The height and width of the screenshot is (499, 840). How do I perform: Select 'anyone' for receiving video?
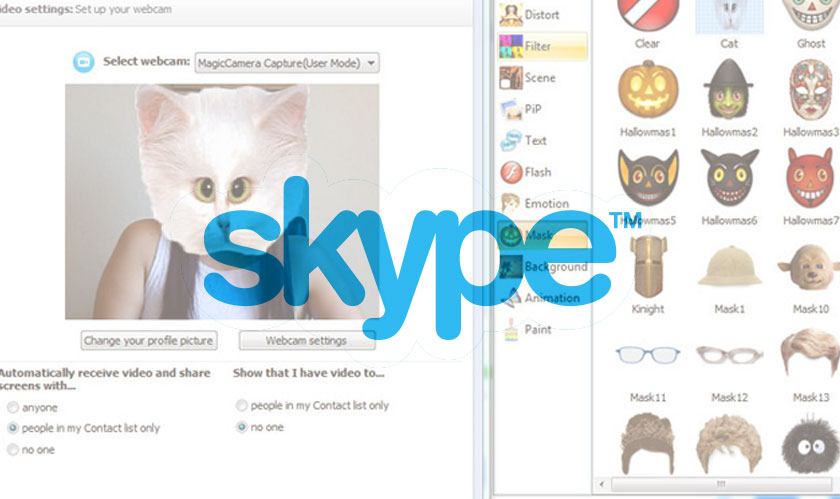click(13, 408)
